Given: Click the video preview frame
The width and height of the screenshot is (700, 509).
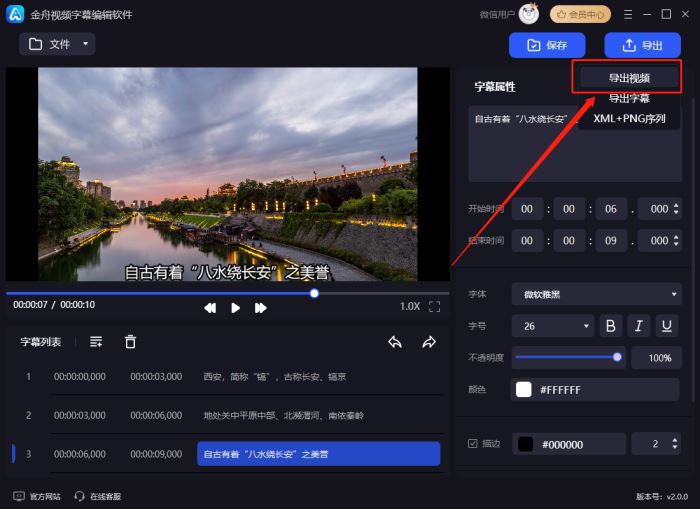Looking at the screenshot, I should coord(228,174).
